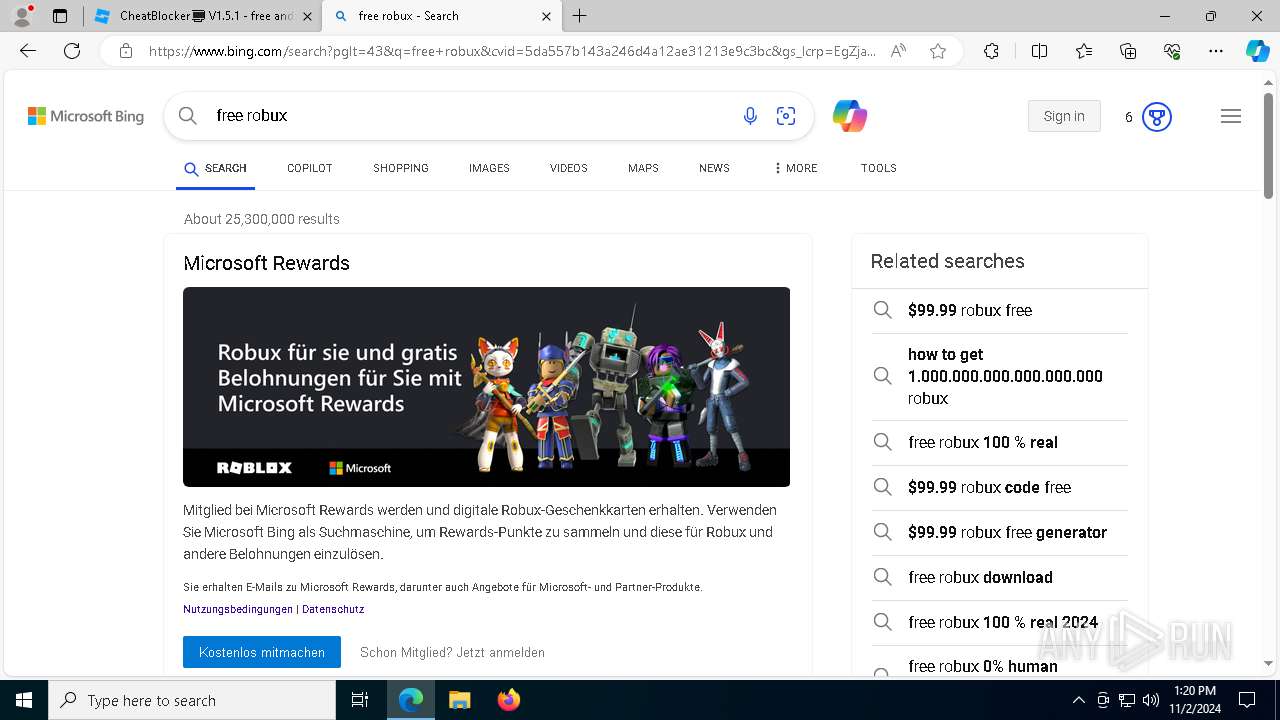Add this page to favorites star

pos(938,51)
